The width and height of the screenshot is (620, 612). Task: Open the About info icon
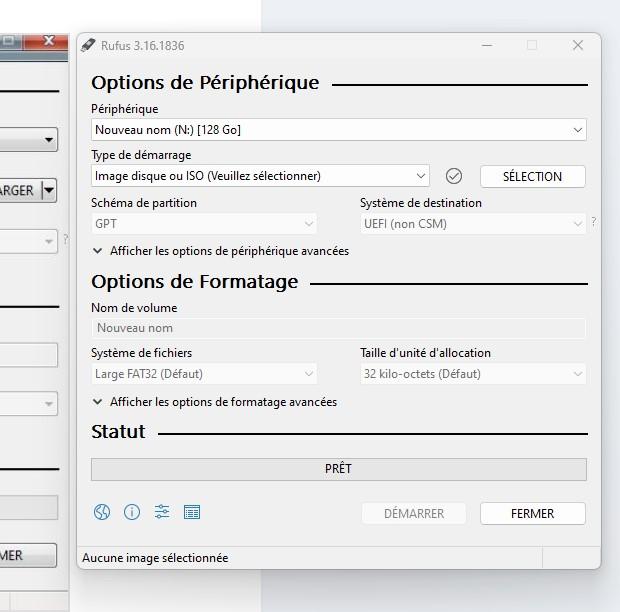coord(132,513)
